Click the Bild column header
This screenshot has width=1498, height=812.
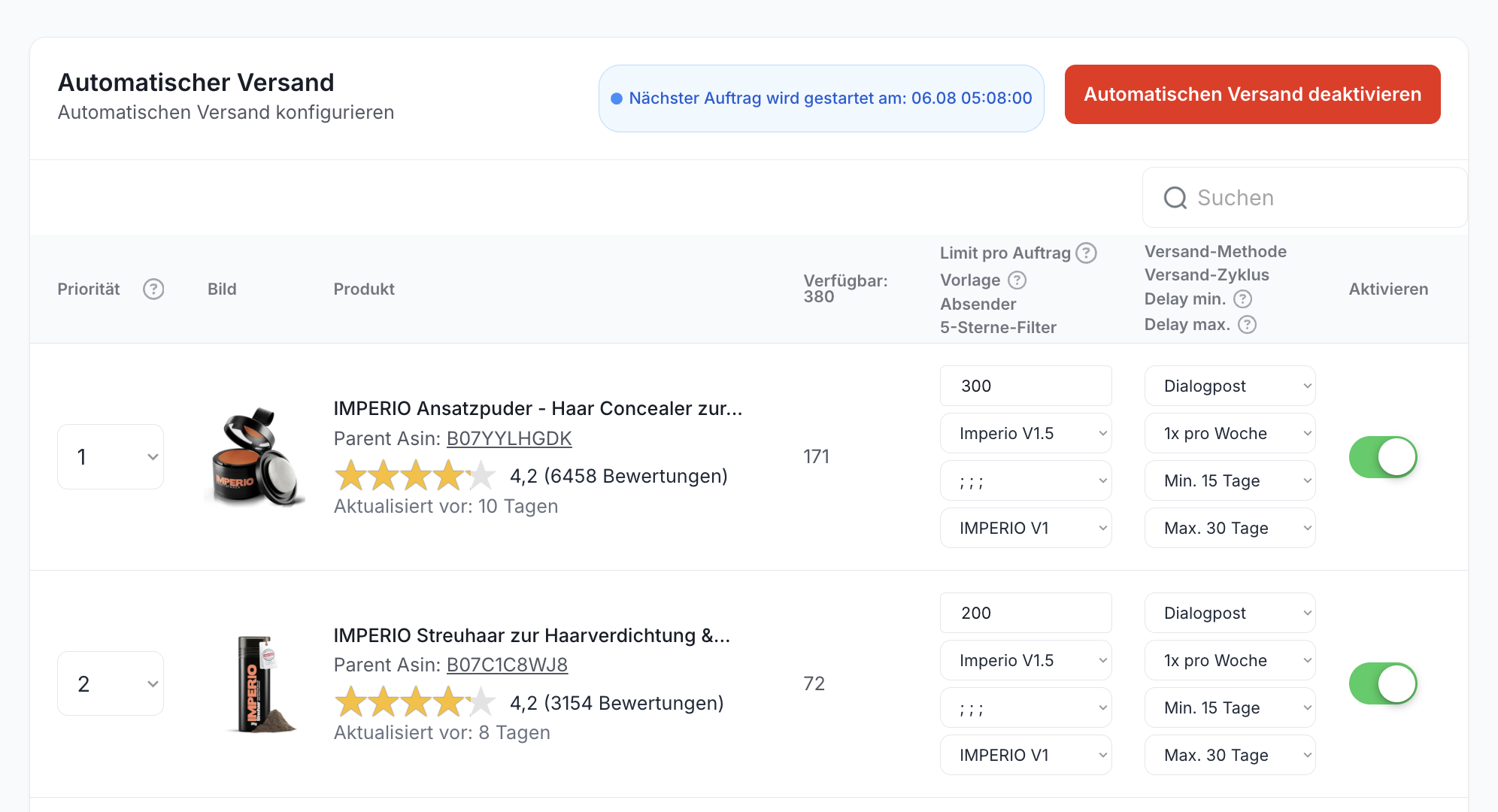[x=222, y=289]
